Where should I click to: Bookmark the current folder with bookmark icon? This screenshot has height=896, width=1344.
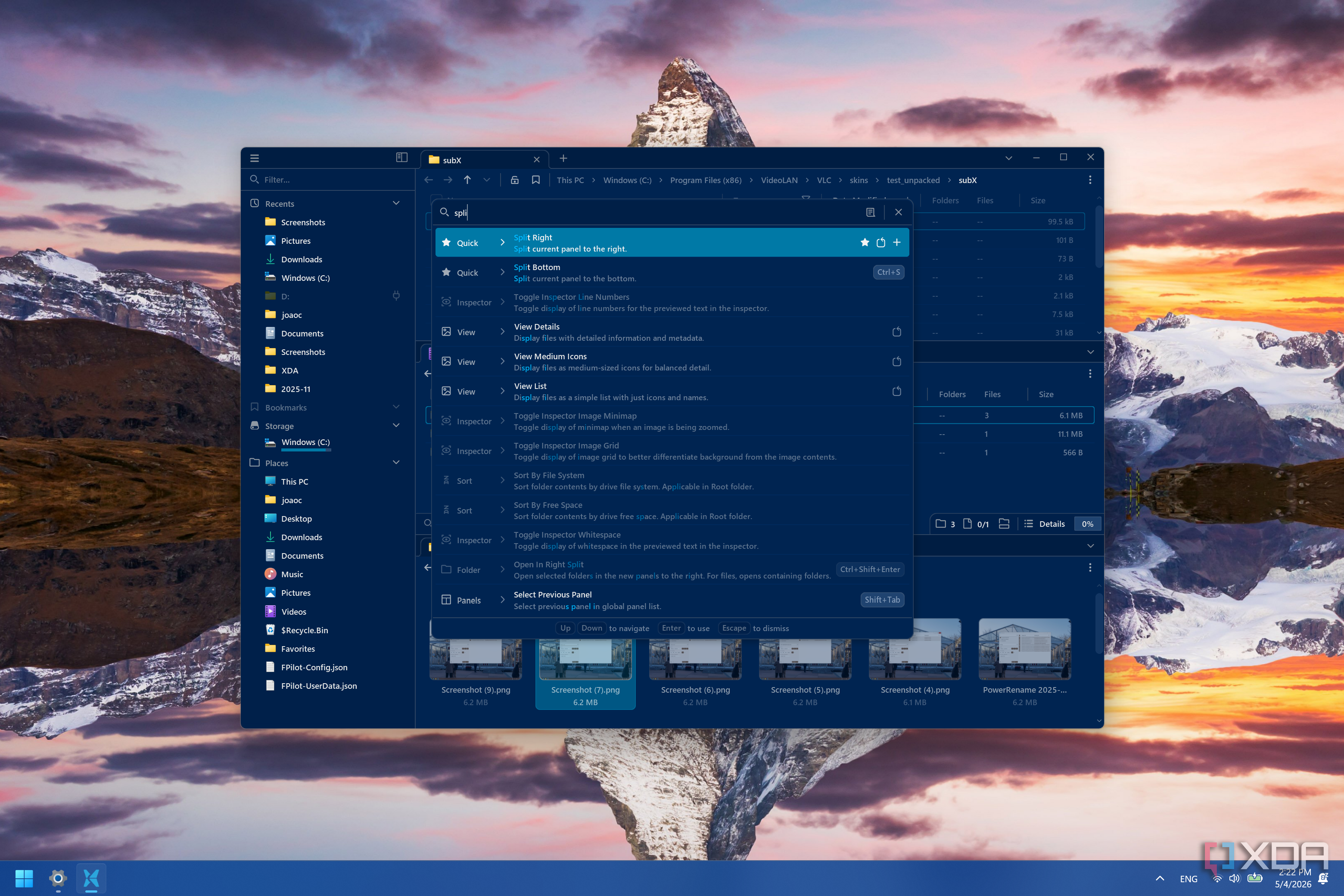(x=536, y=180)
